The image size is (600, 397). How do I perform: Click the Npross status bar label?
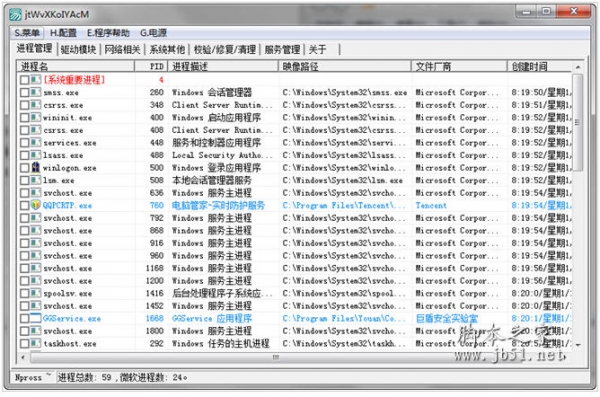tap(28, 377)
